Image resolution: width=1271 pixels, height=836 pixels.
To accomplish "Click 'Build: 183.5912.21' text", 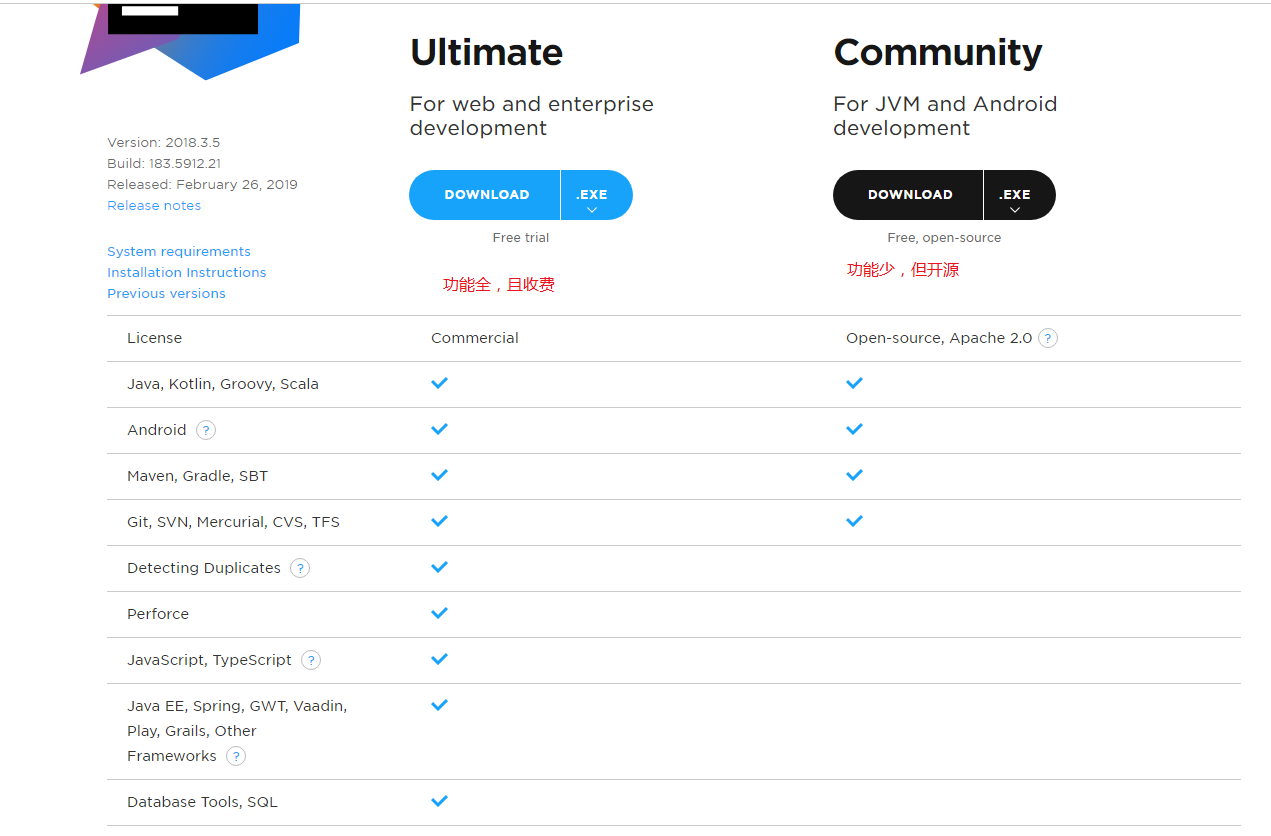I will pos(164,163).
